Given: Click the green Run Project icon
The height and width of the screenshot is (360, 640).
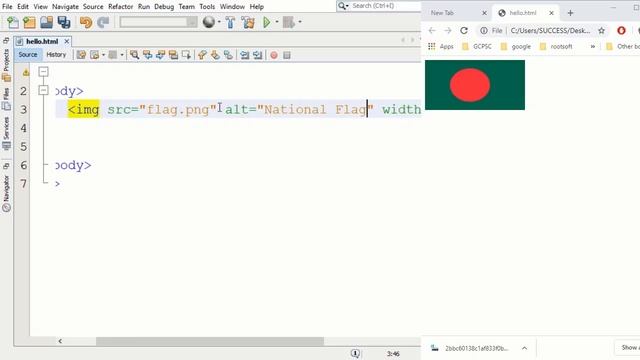Looking at the screenshot, I should pyautogui.click(x=267, y=22).
